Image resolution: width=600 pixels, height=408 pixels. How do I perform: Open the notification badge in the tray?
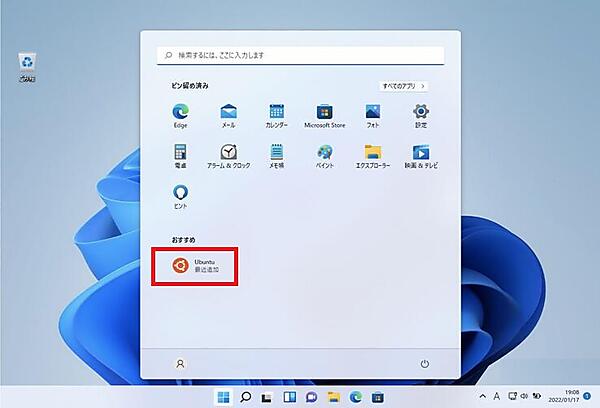pos(587,396)
